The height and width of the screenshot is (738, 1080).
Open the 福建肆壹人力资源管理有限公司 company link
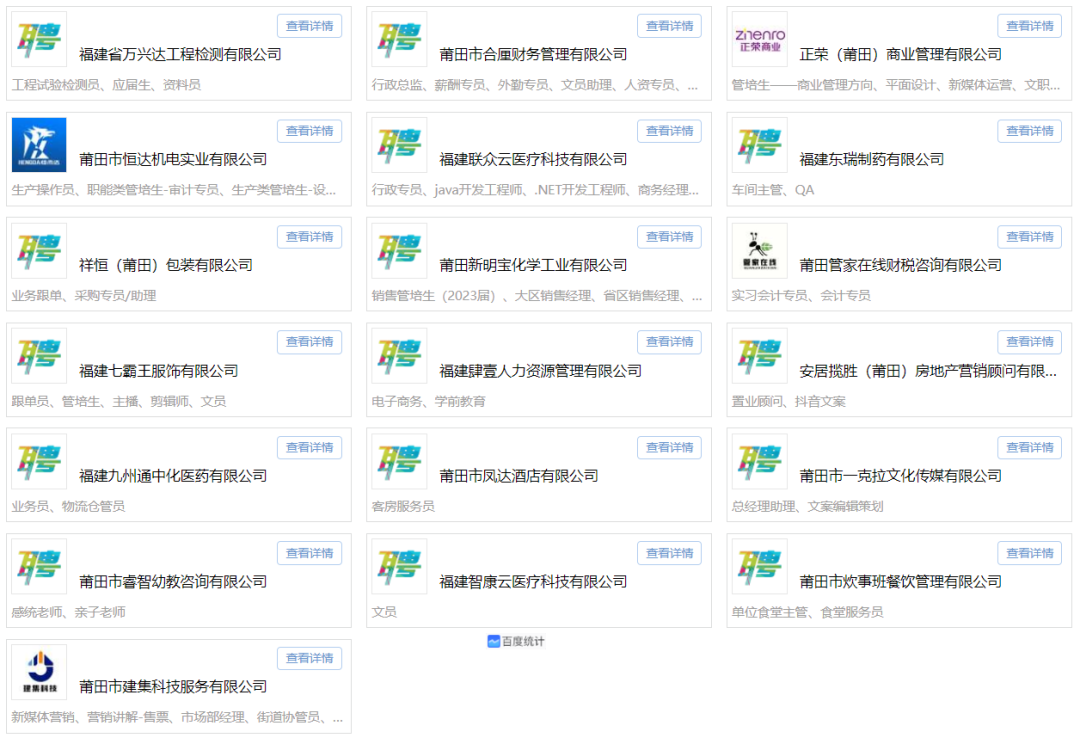(540, 371)
